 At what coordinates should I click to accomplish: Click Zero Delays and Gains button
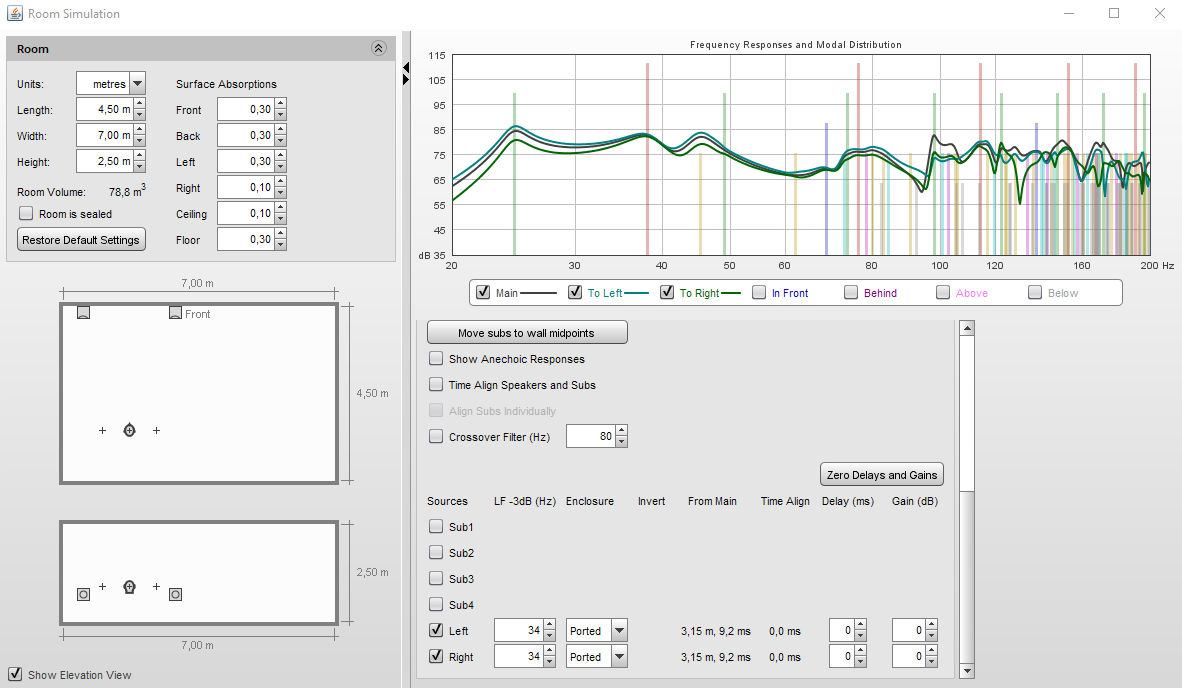click(x=882, y=475)
